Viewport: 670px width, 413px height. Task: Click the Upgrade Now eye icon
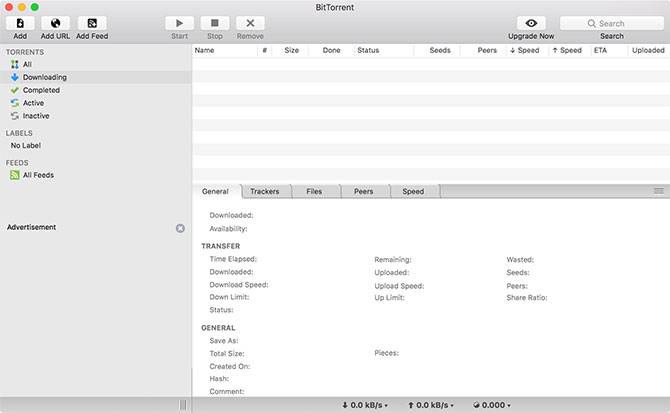point(531,23)
